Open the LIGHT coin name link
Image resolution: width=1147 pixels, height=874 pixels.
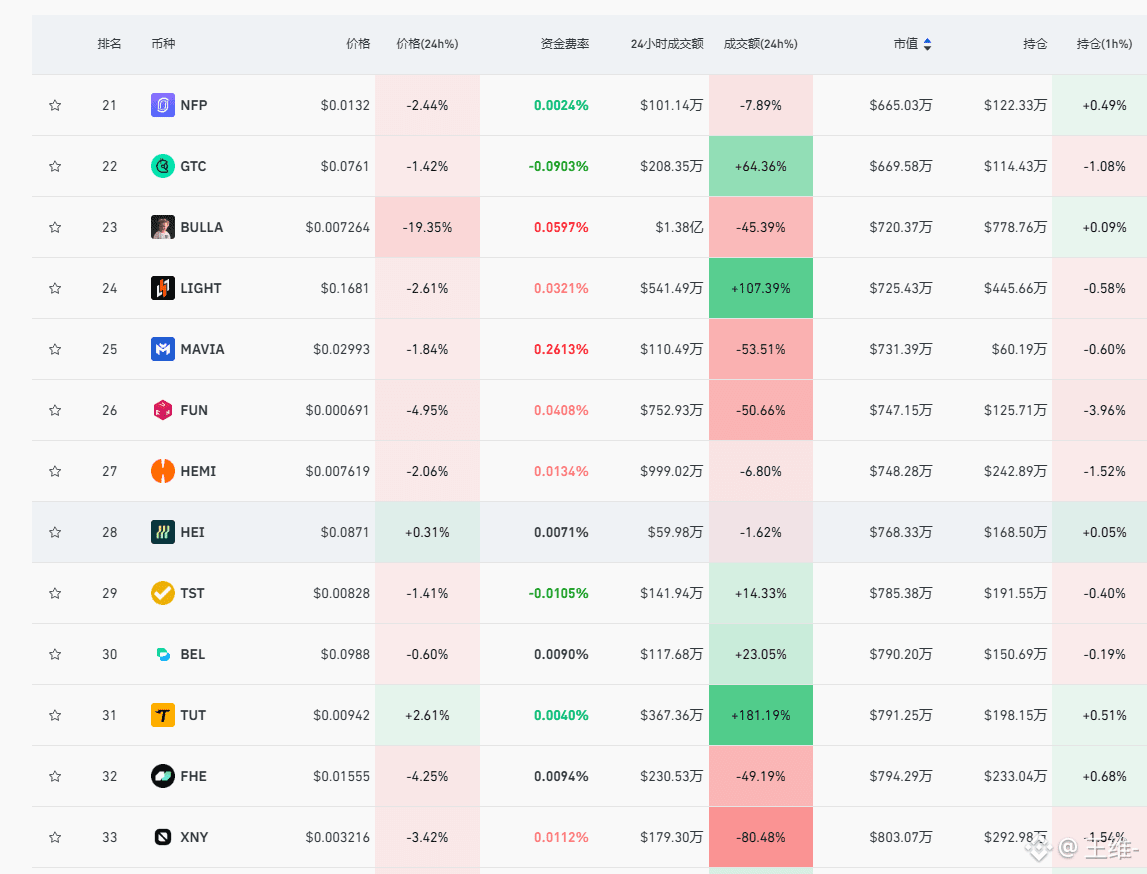click(x=201, y=288)
